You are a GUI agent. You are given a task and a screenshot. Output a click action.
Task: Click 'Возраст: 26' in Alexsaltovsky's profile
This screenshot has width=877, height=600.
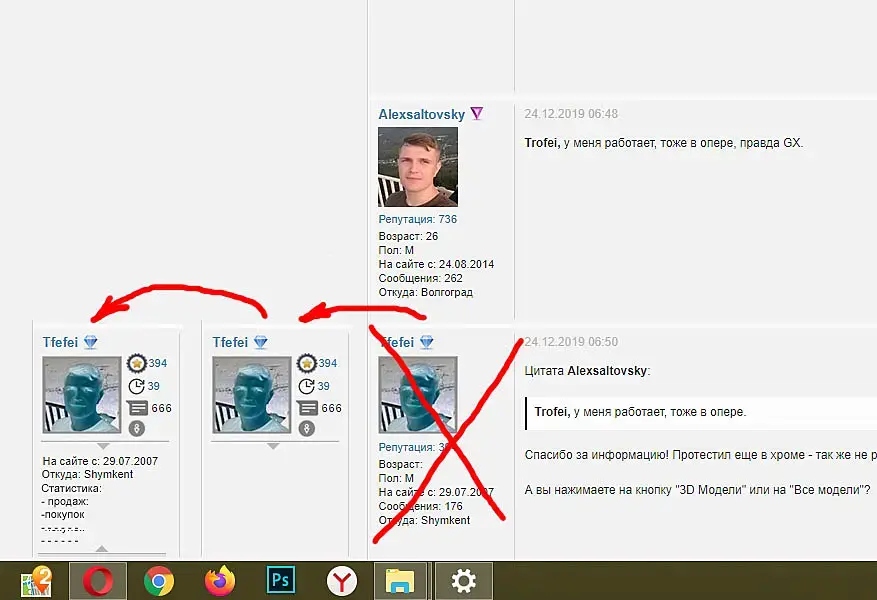408,236
